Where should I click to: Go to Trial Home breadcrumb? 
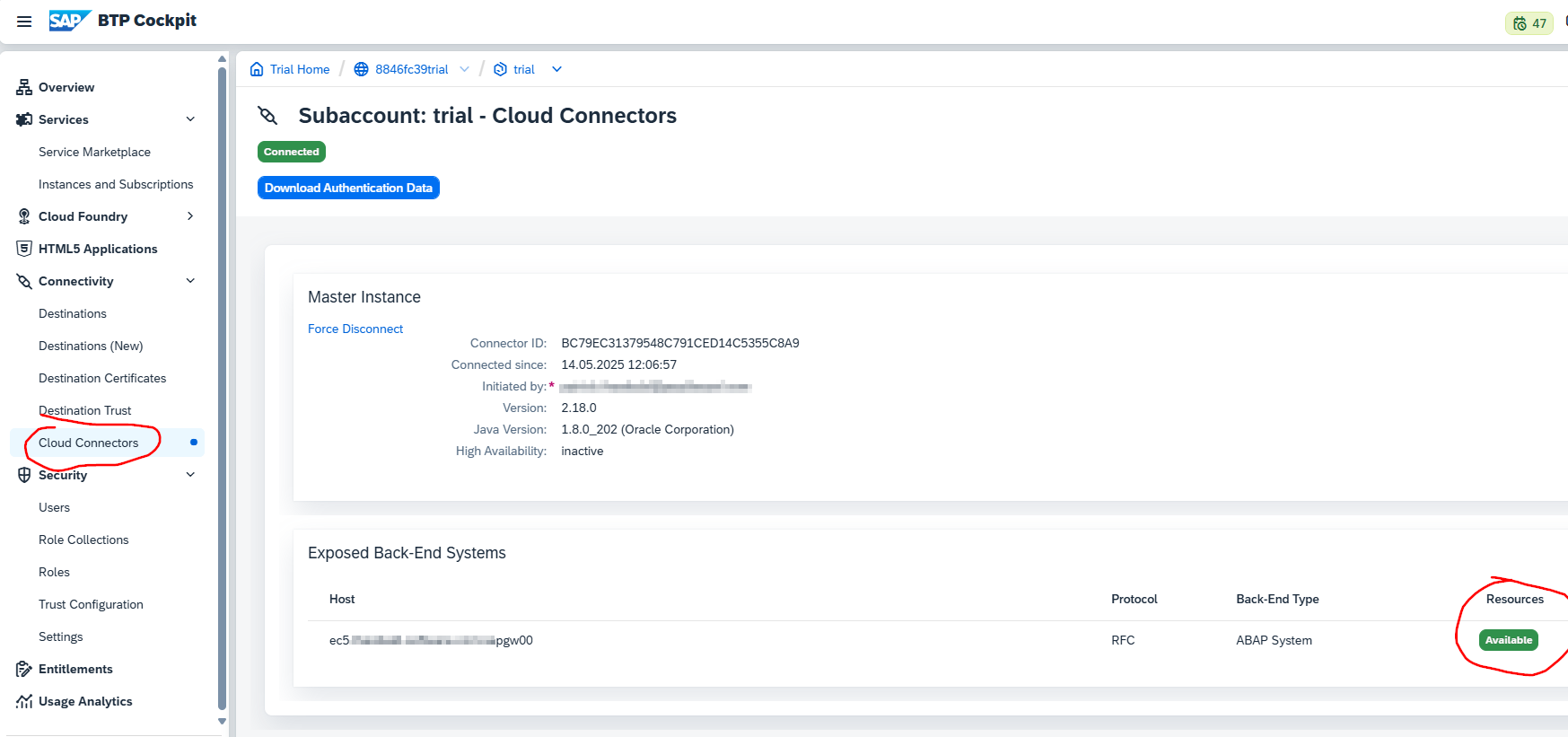[300, 69]
